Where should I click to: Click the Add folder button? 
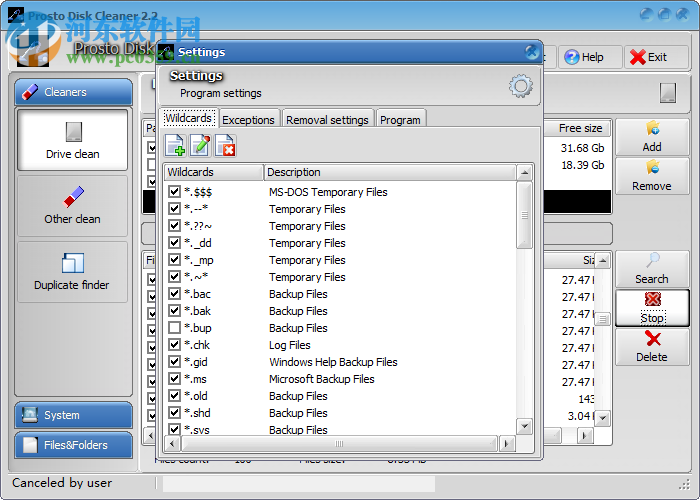pos(652,137)
